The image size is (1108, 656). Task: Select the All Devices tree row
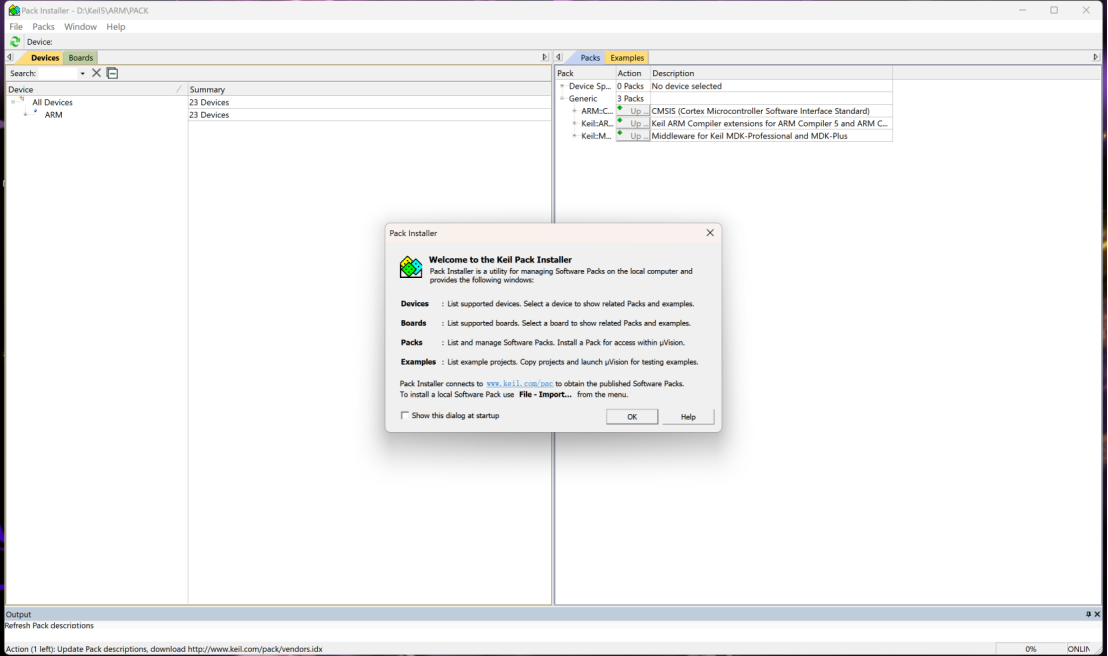(x=52, y=102)
